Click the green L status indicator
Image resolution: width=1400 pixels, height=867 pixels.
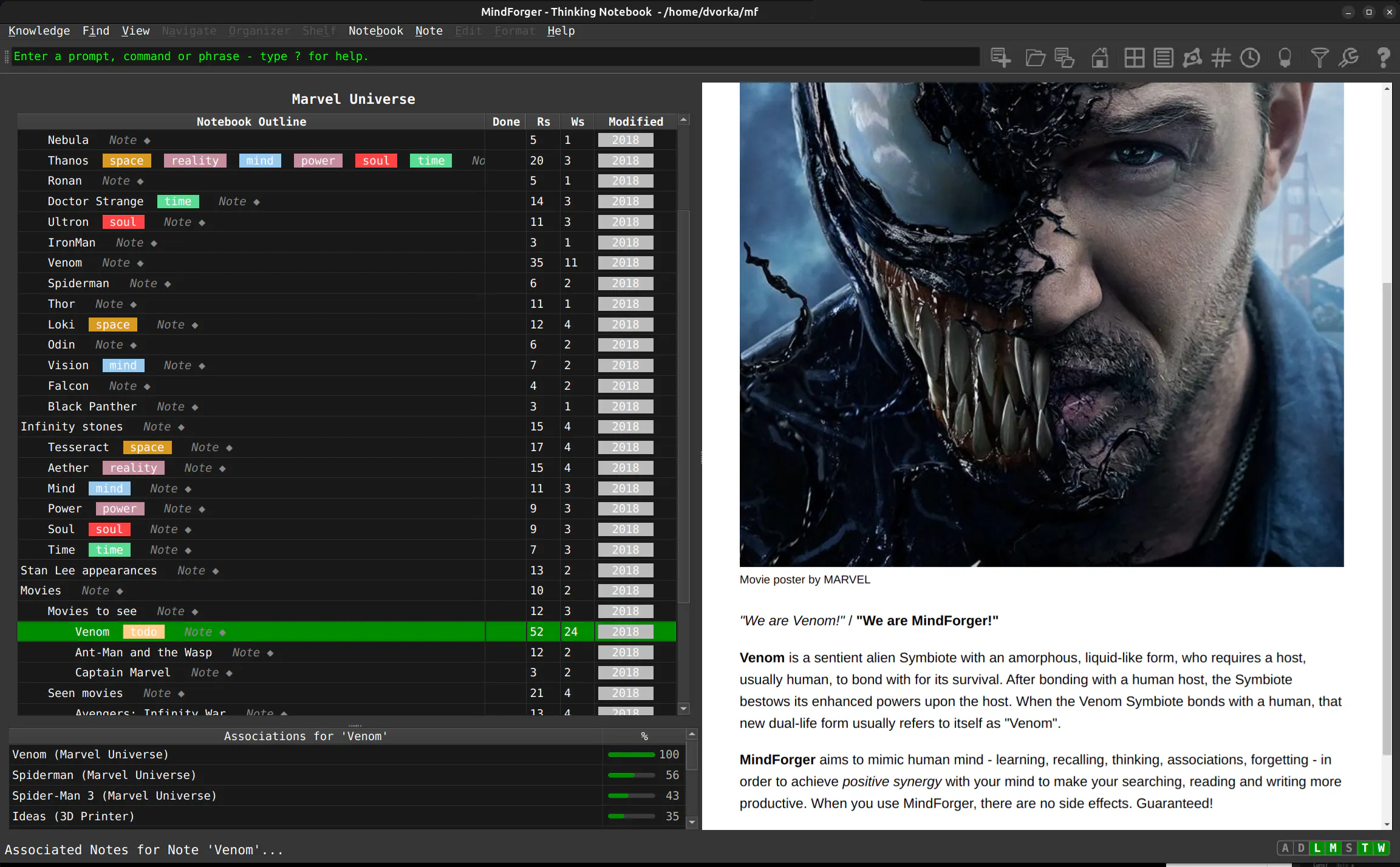tap(1317, 848)
